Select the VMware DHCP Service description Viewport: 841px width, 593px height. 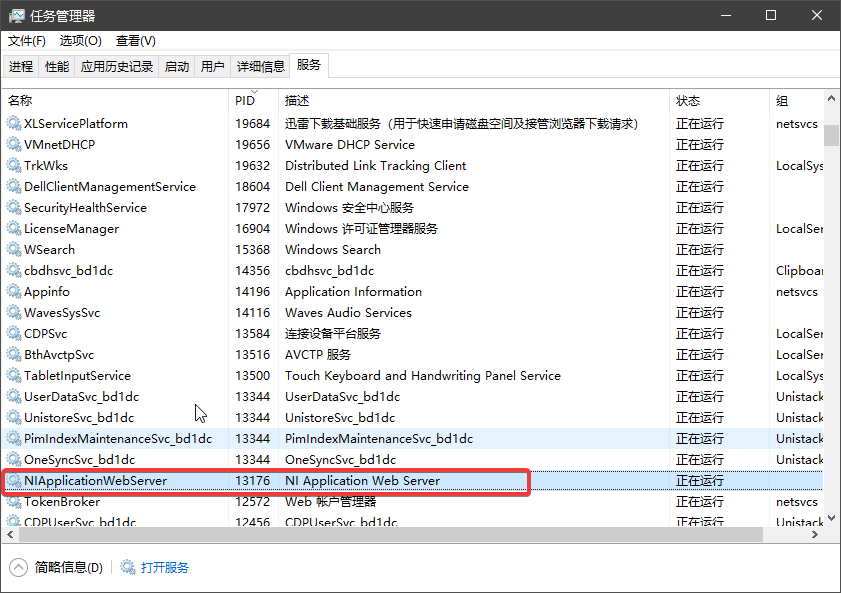tap(350, 145)
